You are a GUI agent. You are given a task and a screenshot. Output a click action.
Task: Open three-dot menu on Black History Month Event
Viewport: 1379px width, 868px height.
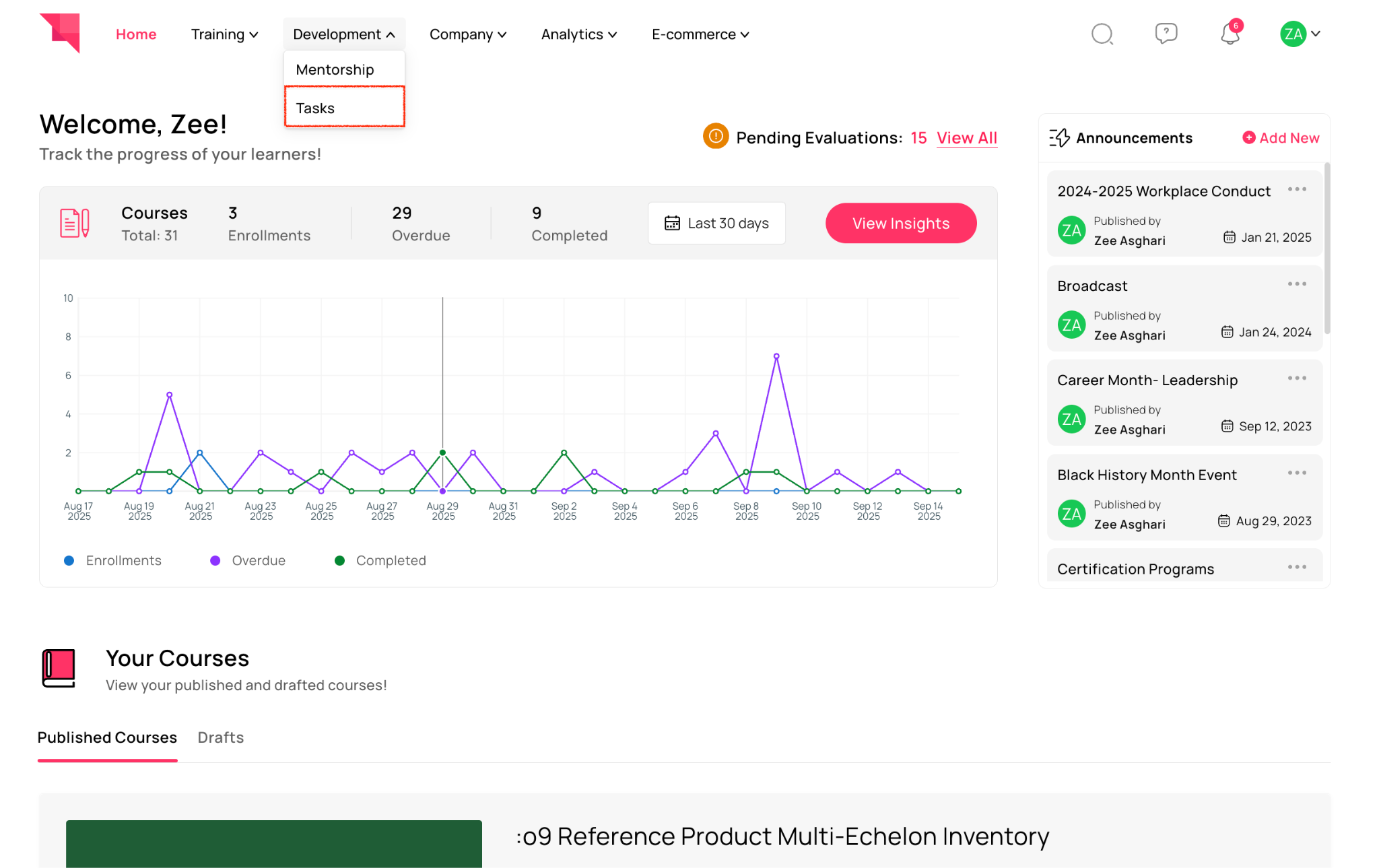[1297, 473]
